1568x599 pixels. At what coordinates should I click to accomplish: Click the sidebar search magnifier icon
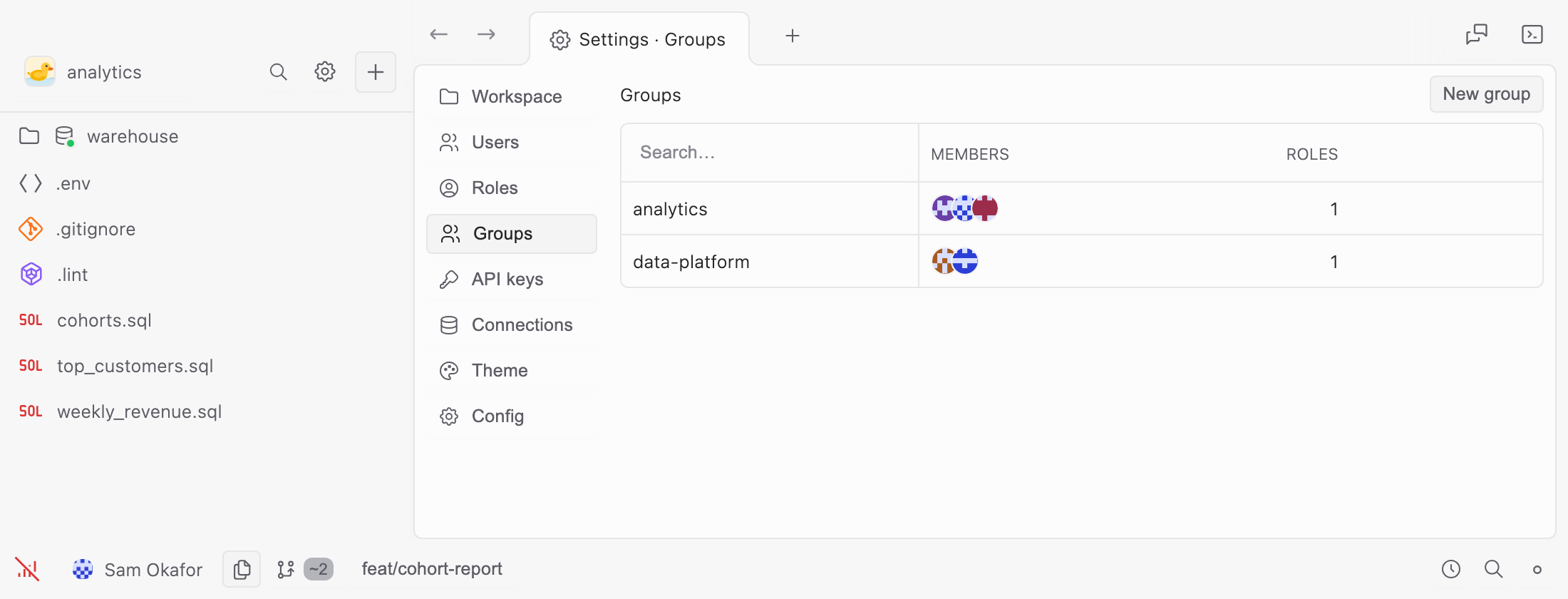coord(278,72)
